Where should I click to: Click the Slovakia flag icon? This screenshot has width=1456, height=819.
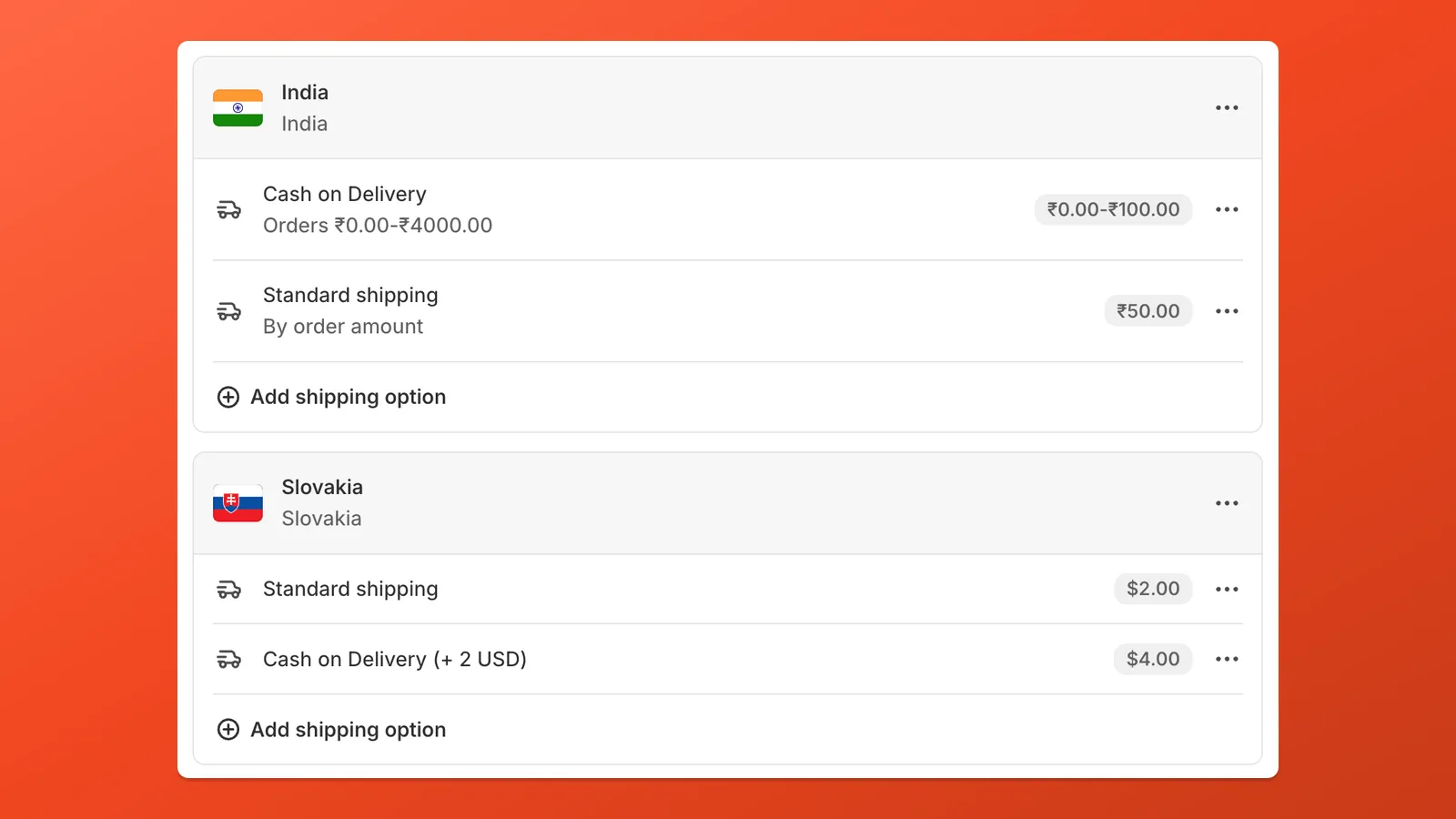[238, 502]
